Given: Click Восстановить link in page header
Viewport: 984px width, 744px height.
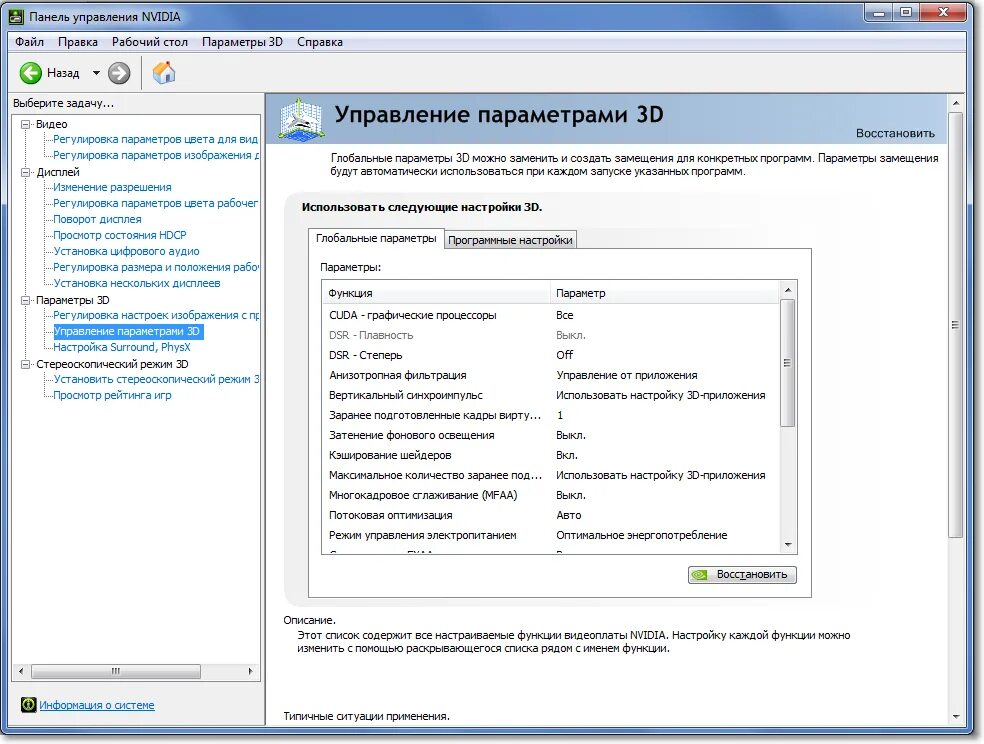Looking at the screenshot, I should coord(896,133).
